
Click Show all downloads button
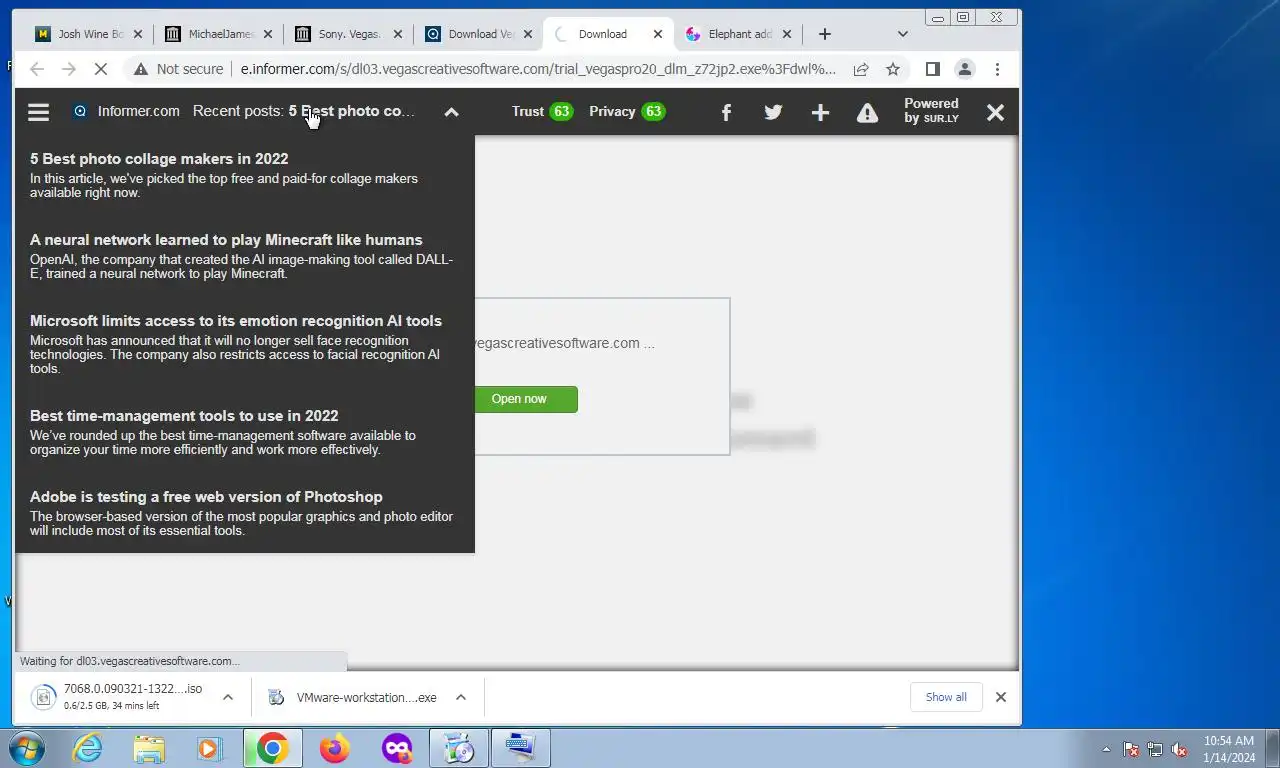coord(946,697)
